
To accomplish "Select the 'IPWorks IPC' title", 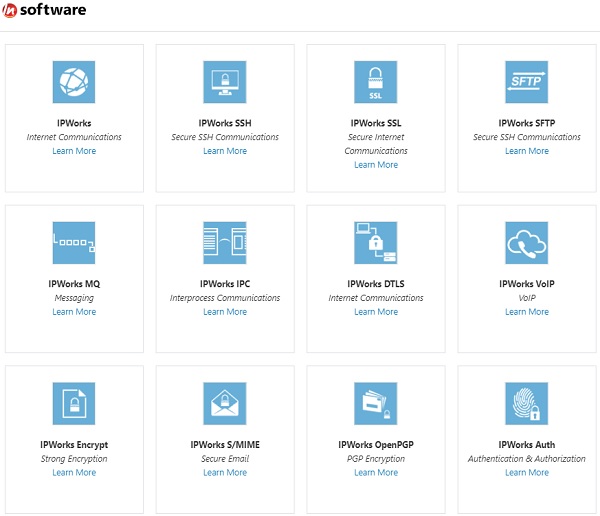I will [x=225, y=284].
